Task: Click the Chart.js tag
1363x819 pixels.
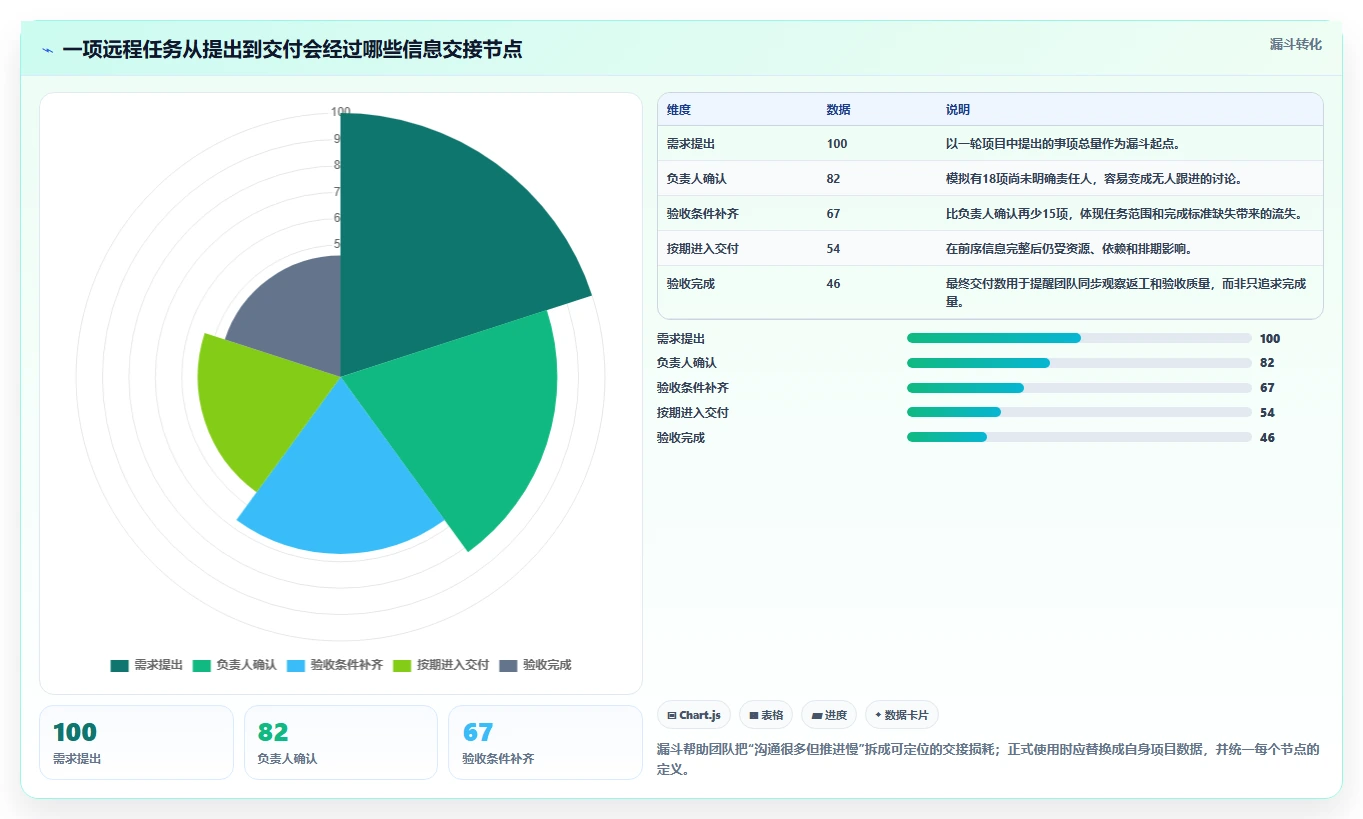Action: click(694, 715)
